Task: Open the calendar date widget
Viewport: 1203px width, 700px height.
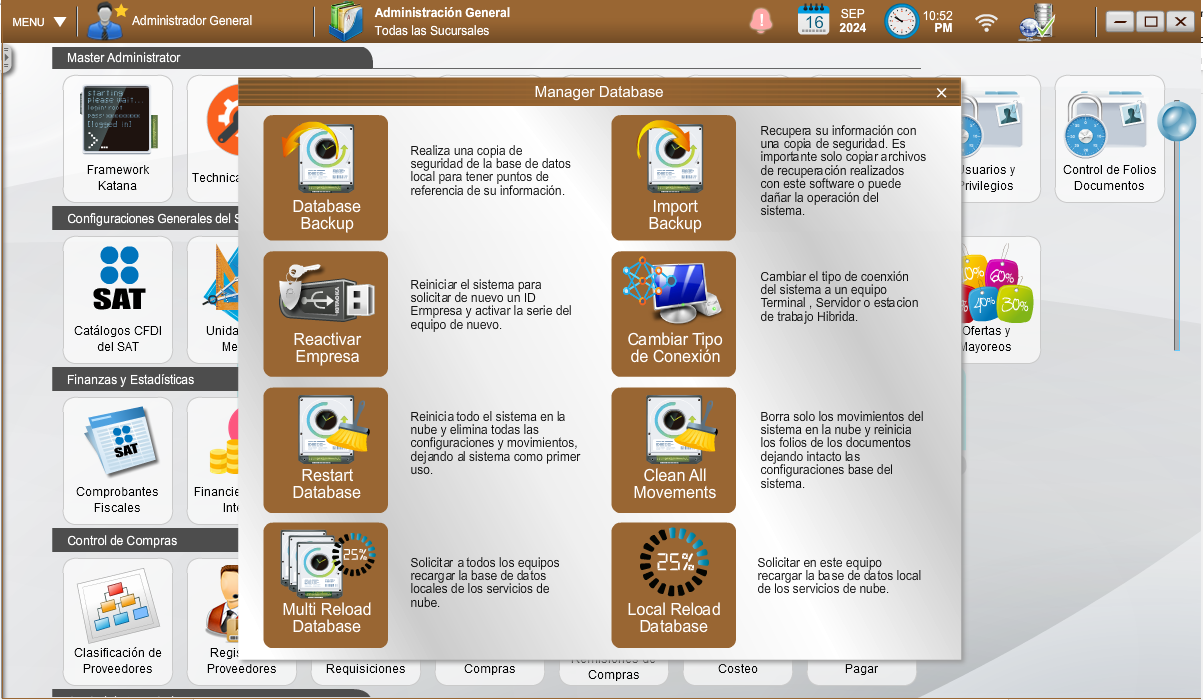Action: click(814, 20)
